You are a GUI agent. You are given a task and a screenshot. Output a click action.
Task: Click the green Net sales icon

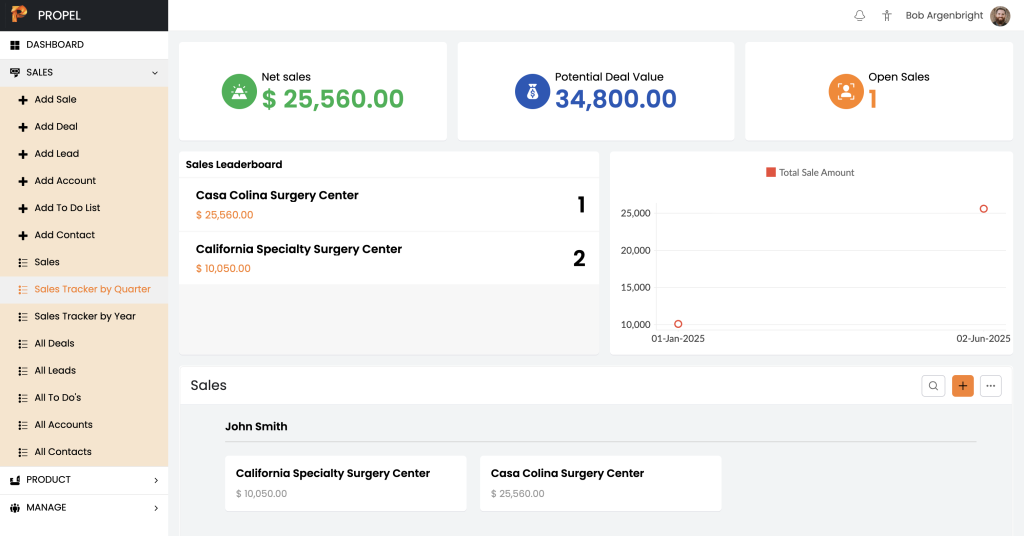click(239, 91)
